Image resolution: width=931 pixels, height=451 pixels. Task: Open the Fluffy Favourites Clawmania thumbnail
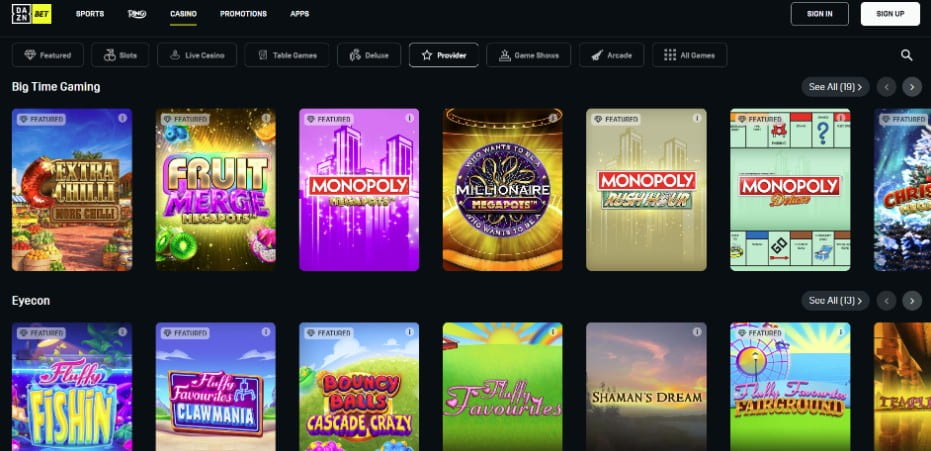(216, 387)
